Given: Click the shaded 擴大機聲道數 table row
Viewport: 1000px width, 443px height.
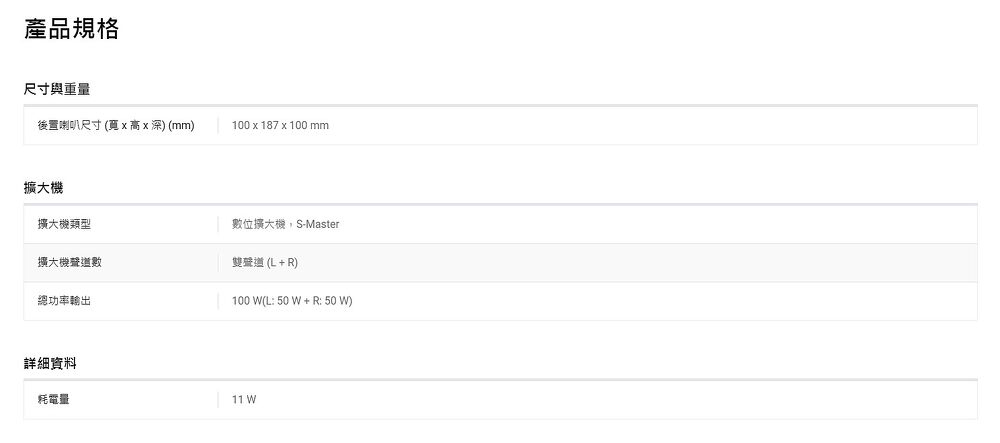Looking at the screenshot, I should click(501, 263).
